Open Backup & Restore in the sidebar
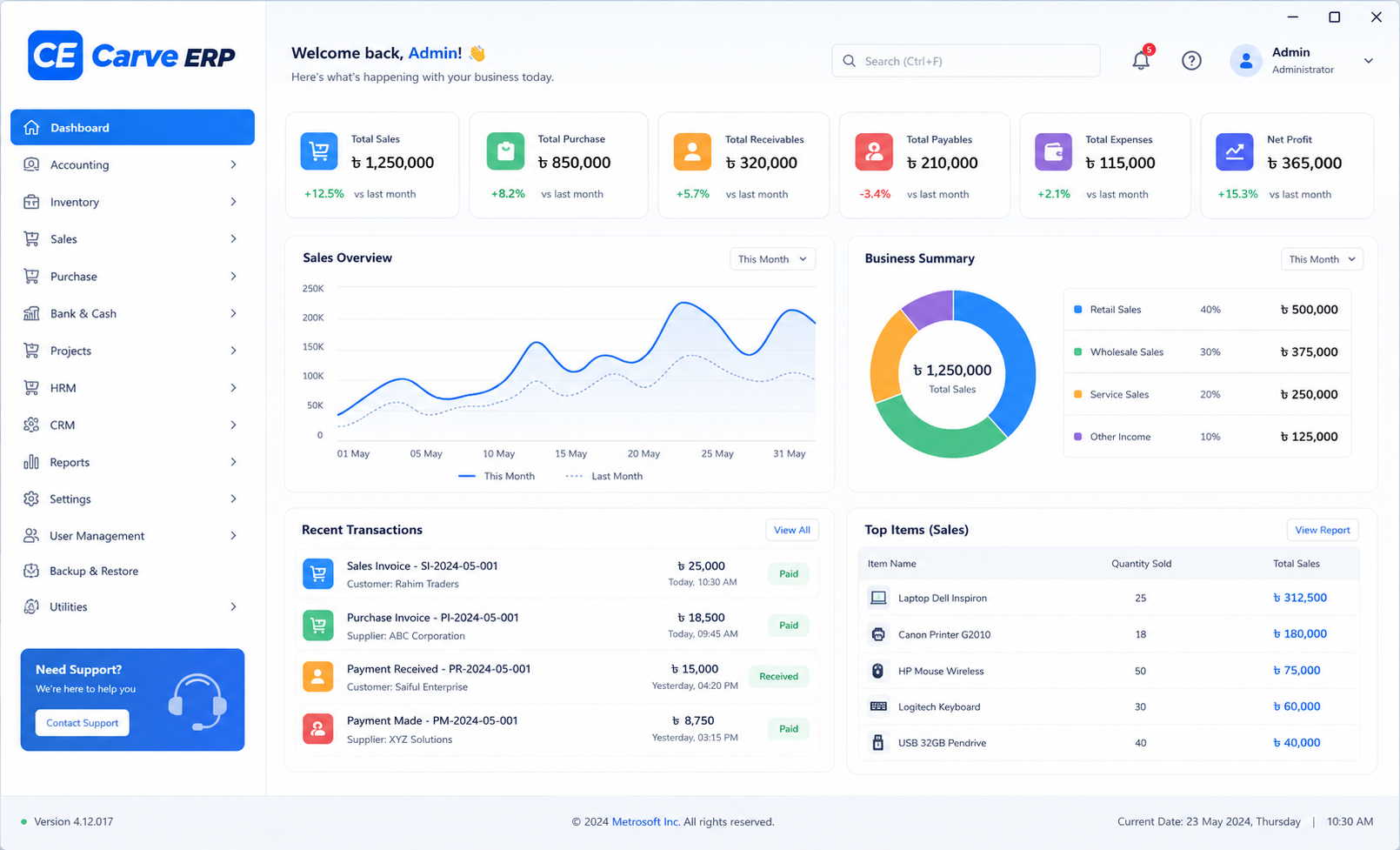The image size is (1400, 850). (x=132, y=571)
